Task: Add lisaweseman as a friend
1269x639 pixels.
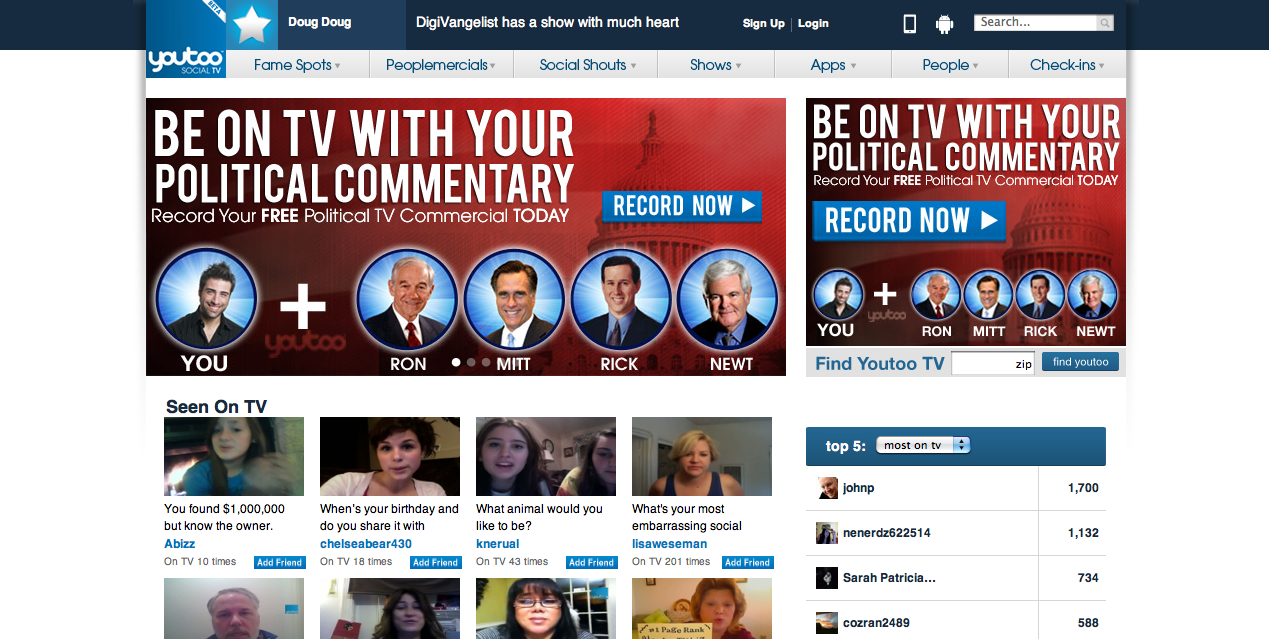Action: [747, 562]
